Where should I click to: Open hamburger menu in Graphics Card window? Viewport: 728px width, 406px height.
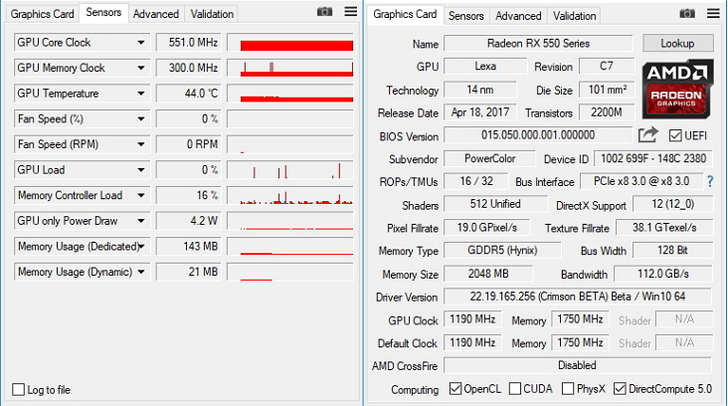pos(714,13)
